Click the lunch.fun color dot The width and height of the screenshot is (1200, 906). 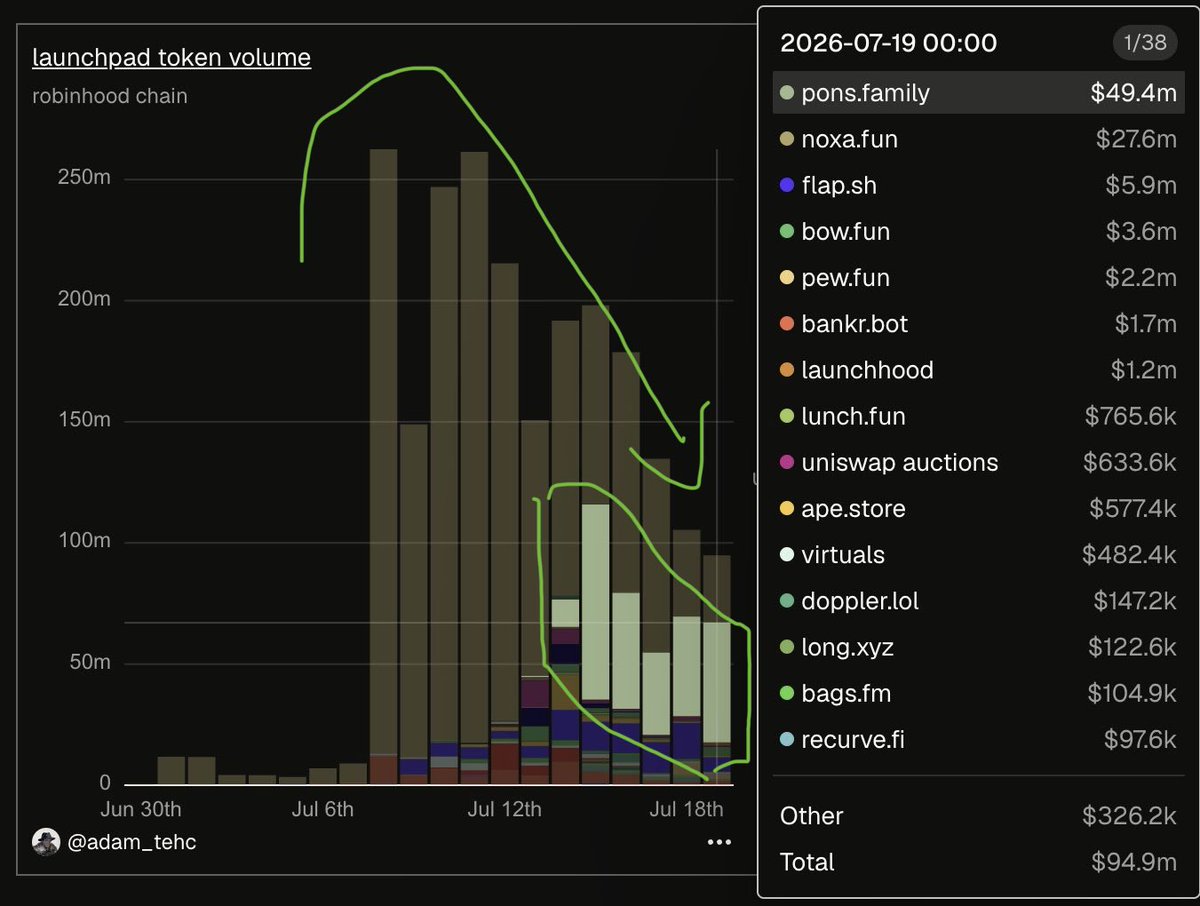pyautogui.click(x=787, y=416)
